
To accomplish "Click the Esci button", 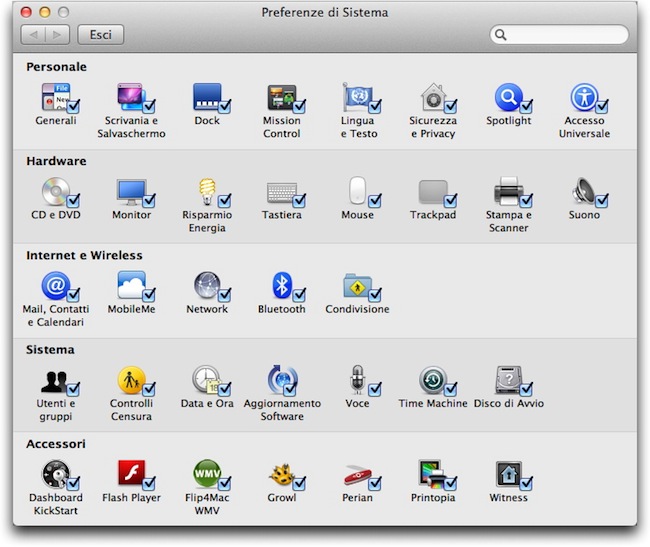I will coord(100,34).
